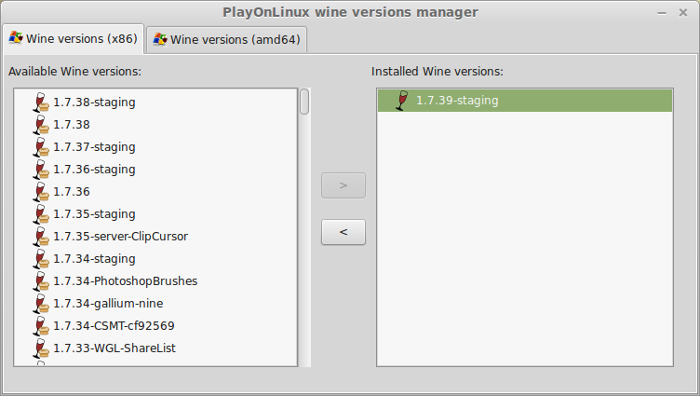The image size is (700, 396).
Task: Click wine icon beside 1.7.34-CSMT-cf92569
Action: (x=41, y=325)
